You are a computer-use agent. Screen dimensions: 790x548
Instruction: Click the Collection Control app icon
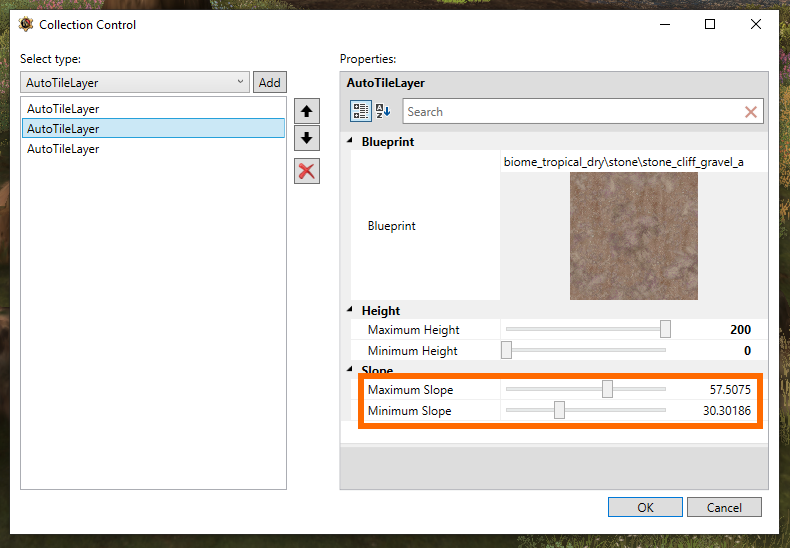26,24
